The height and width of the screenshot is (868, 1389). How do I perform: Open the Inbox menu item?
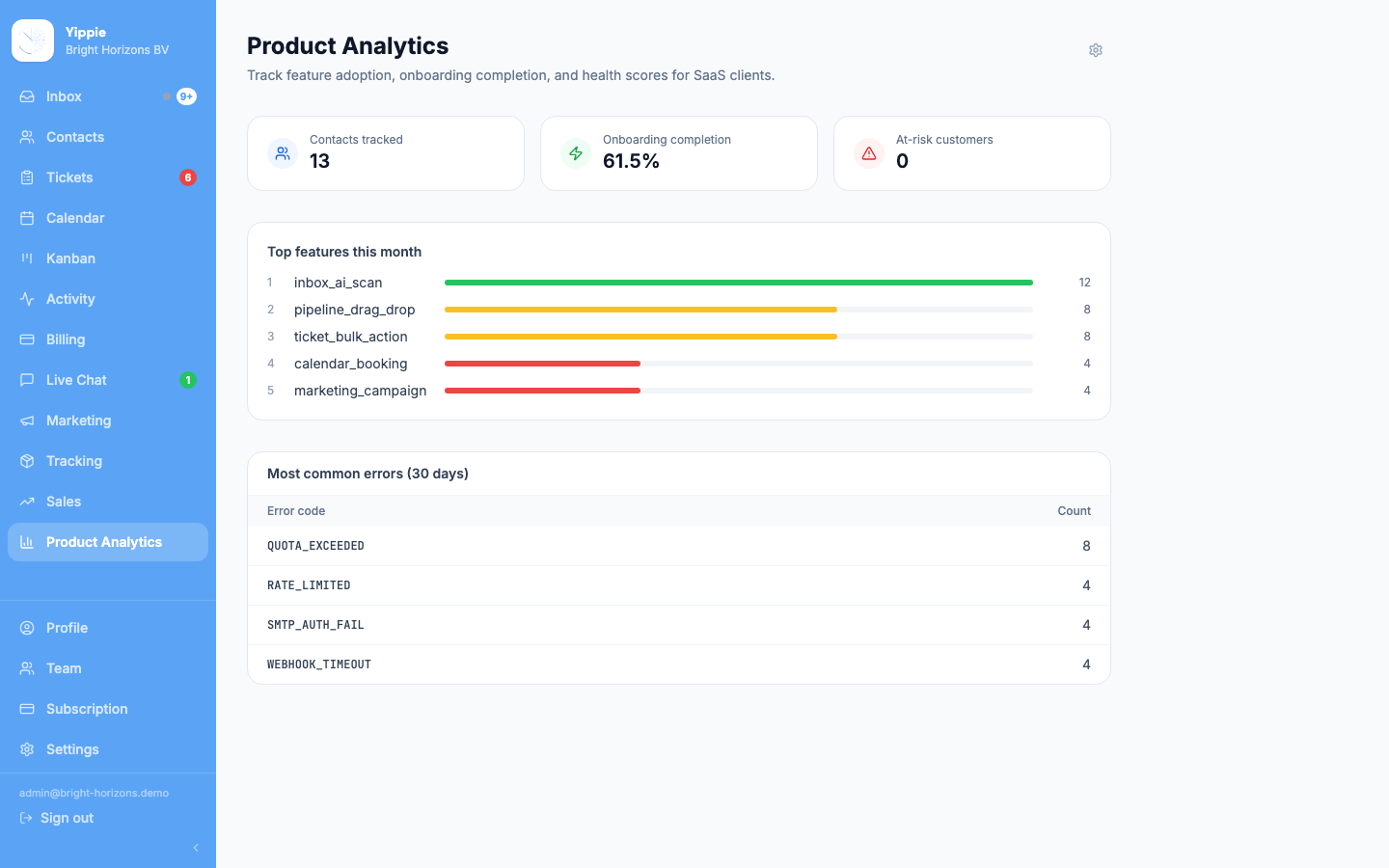coord(108,96)
